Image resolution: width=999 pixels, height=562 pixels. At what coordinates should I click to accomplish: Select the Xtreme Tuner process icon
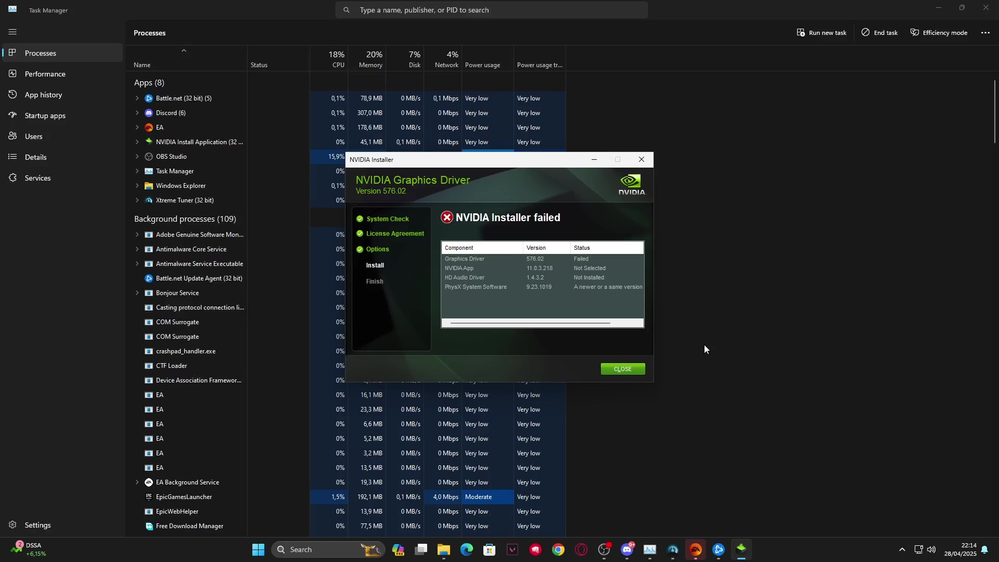point(148,200)
